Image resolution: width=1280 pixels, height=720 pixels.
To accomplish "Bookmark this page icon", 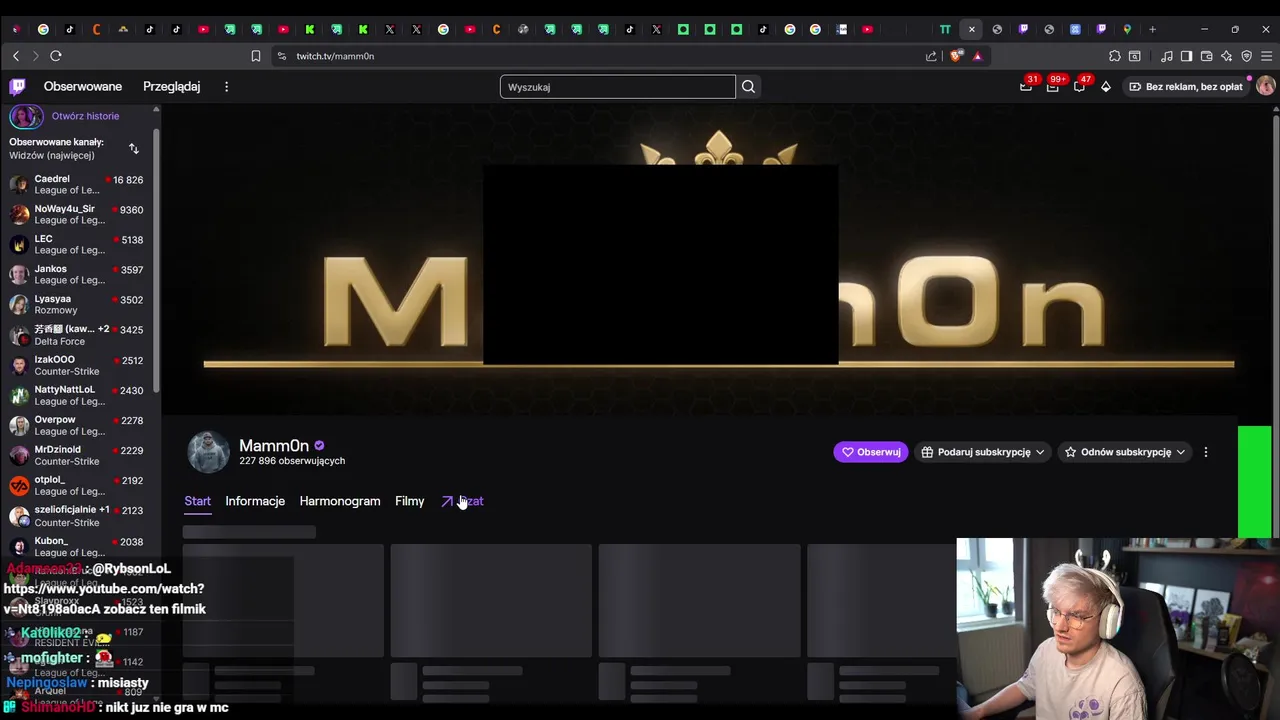I will click(256, 56).
